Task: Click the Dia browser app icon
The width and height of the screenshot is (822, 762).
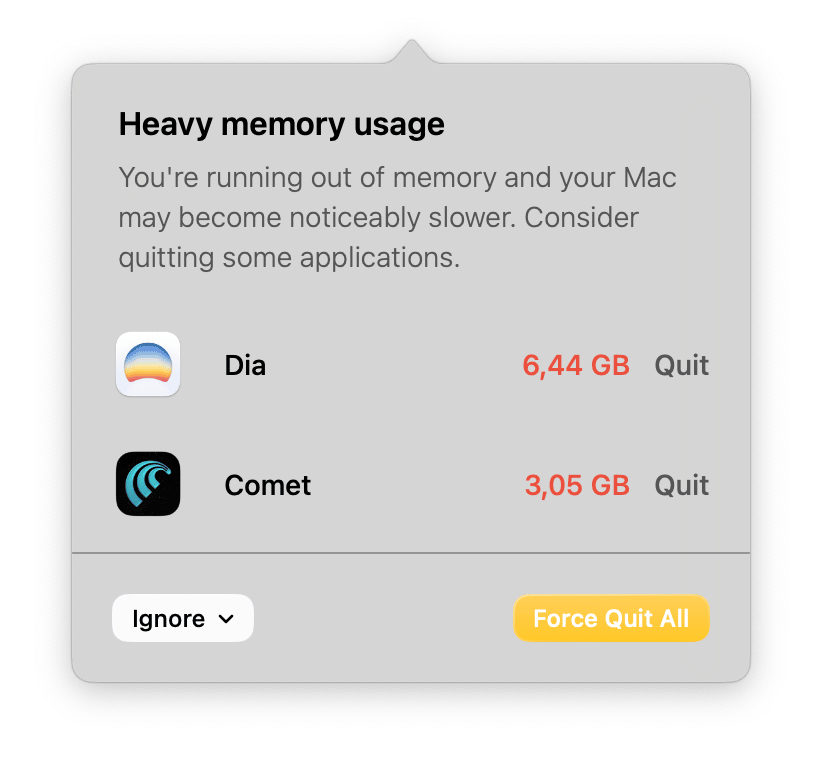Action: (x=148, y=364)
